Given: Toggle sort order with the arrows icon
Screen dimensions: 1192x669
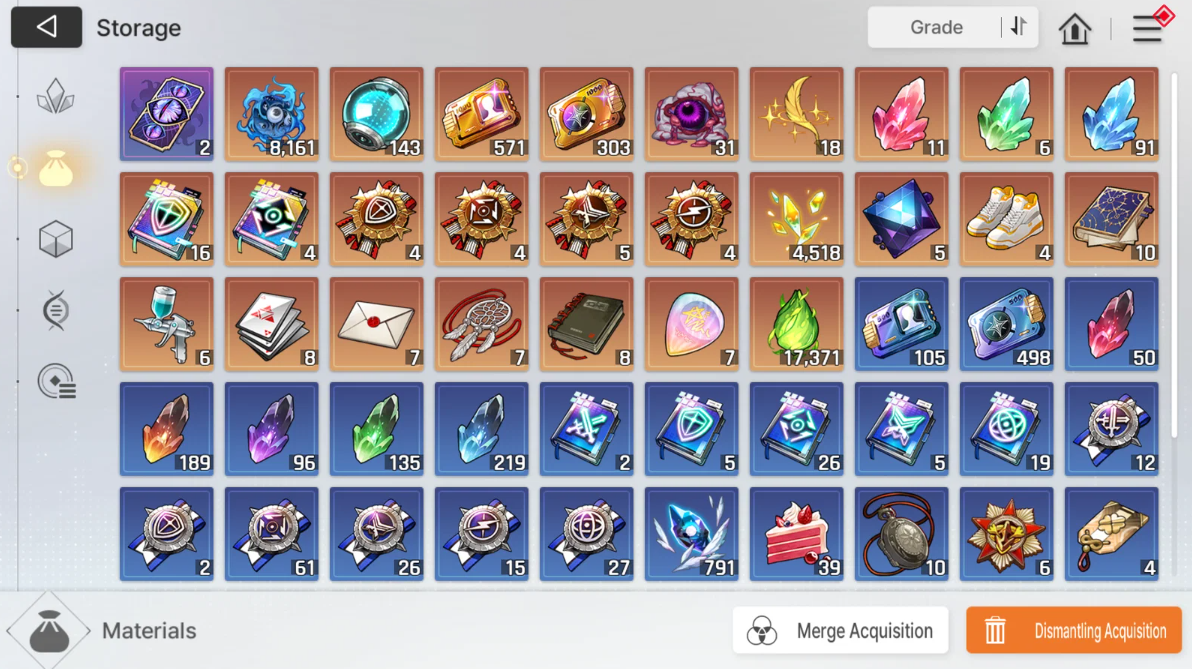Looking at the screenshot, I should [1019, 27].
